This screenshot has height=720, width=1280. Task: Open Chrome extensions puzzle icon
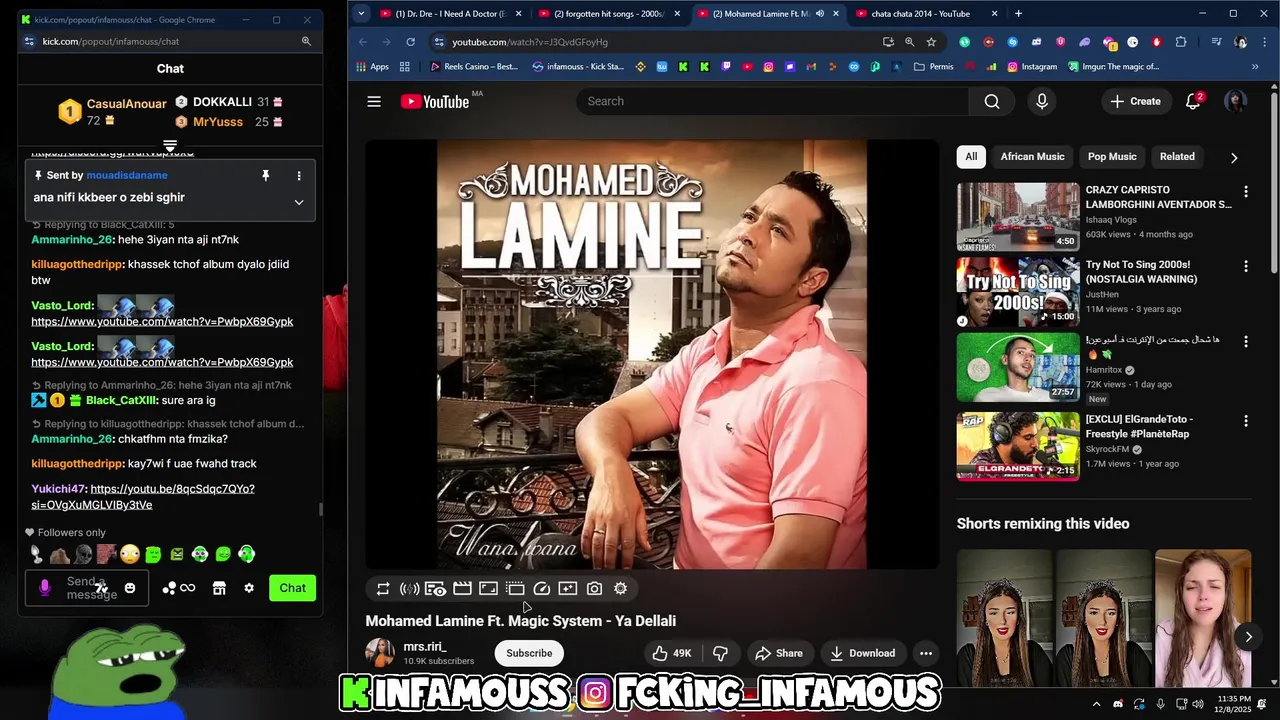[1181, 42]
